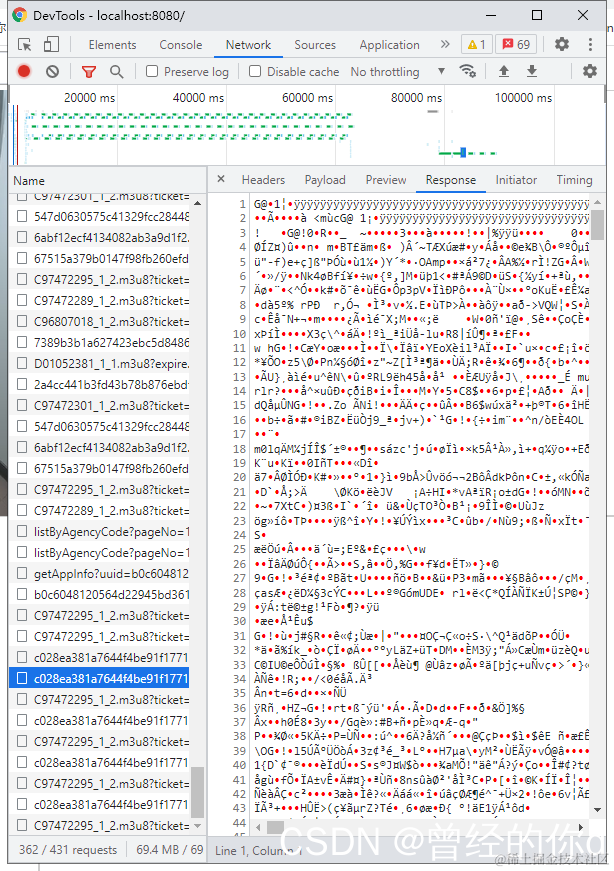Check the box for b0c6048120564d22945bd361 row
Screen dimensions: 614x871
pyautogui.click(x=22, y=594)
